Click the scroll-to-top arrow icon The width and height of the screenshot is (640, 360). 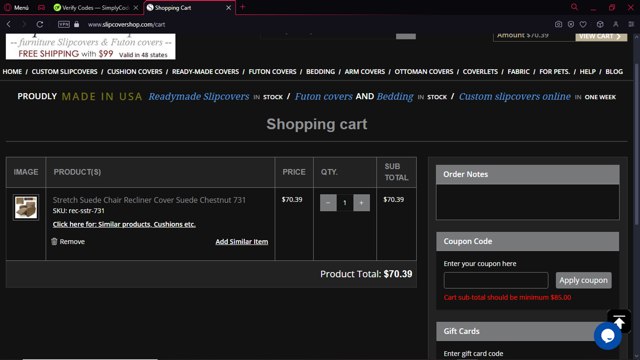point(619,322)
